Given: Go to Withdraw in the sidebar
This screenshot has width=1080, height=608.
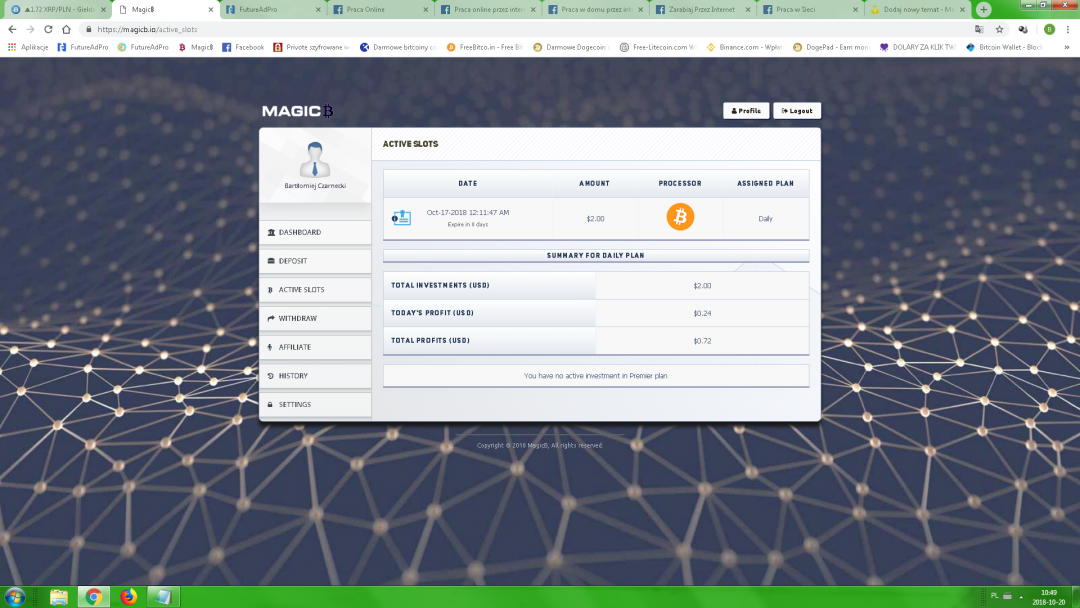Looking at the screenshot, I should tap(315, 319).
